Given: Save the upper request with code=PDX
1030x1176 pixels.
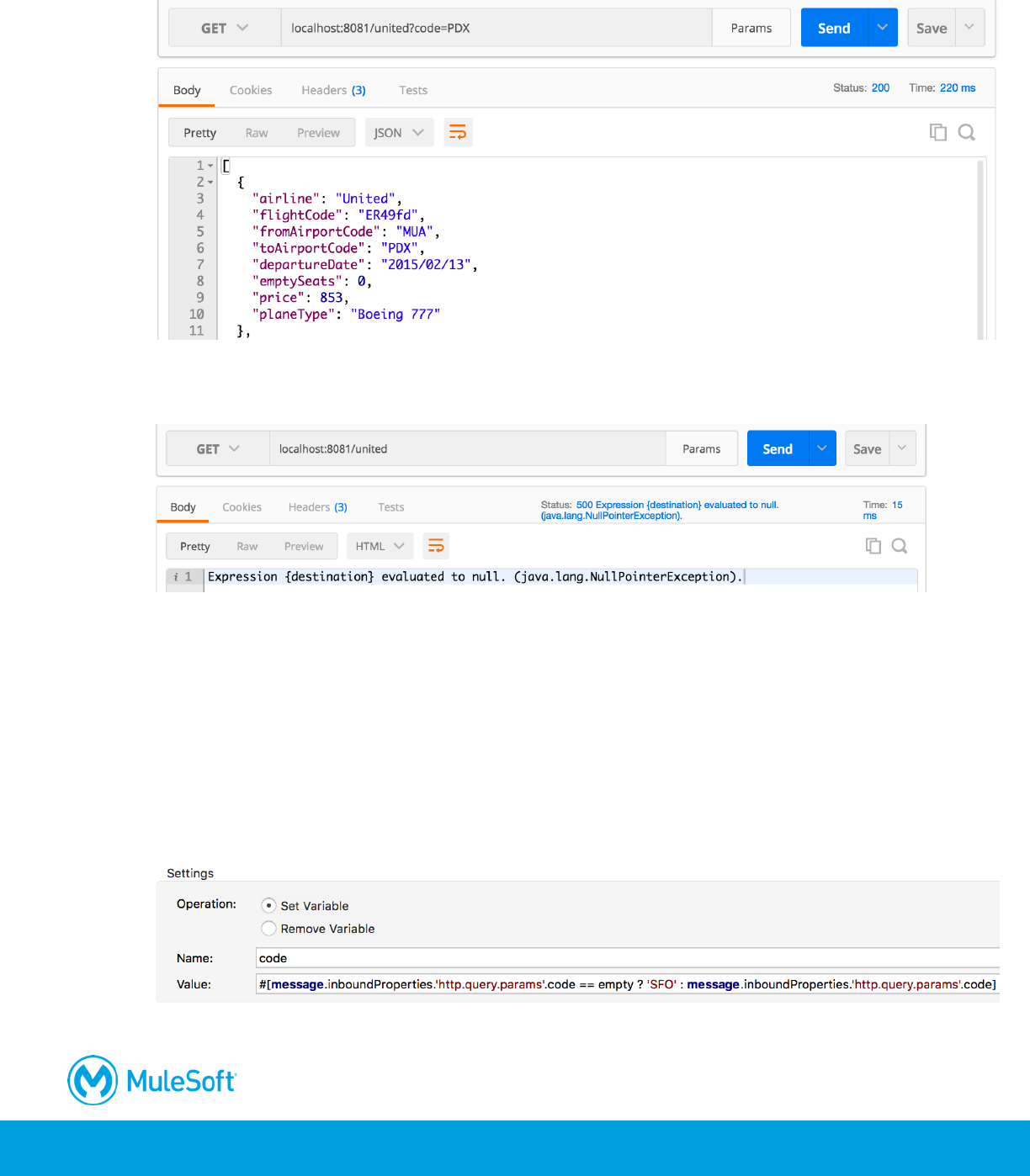Looking at the screenshot, I should (932, 28).
